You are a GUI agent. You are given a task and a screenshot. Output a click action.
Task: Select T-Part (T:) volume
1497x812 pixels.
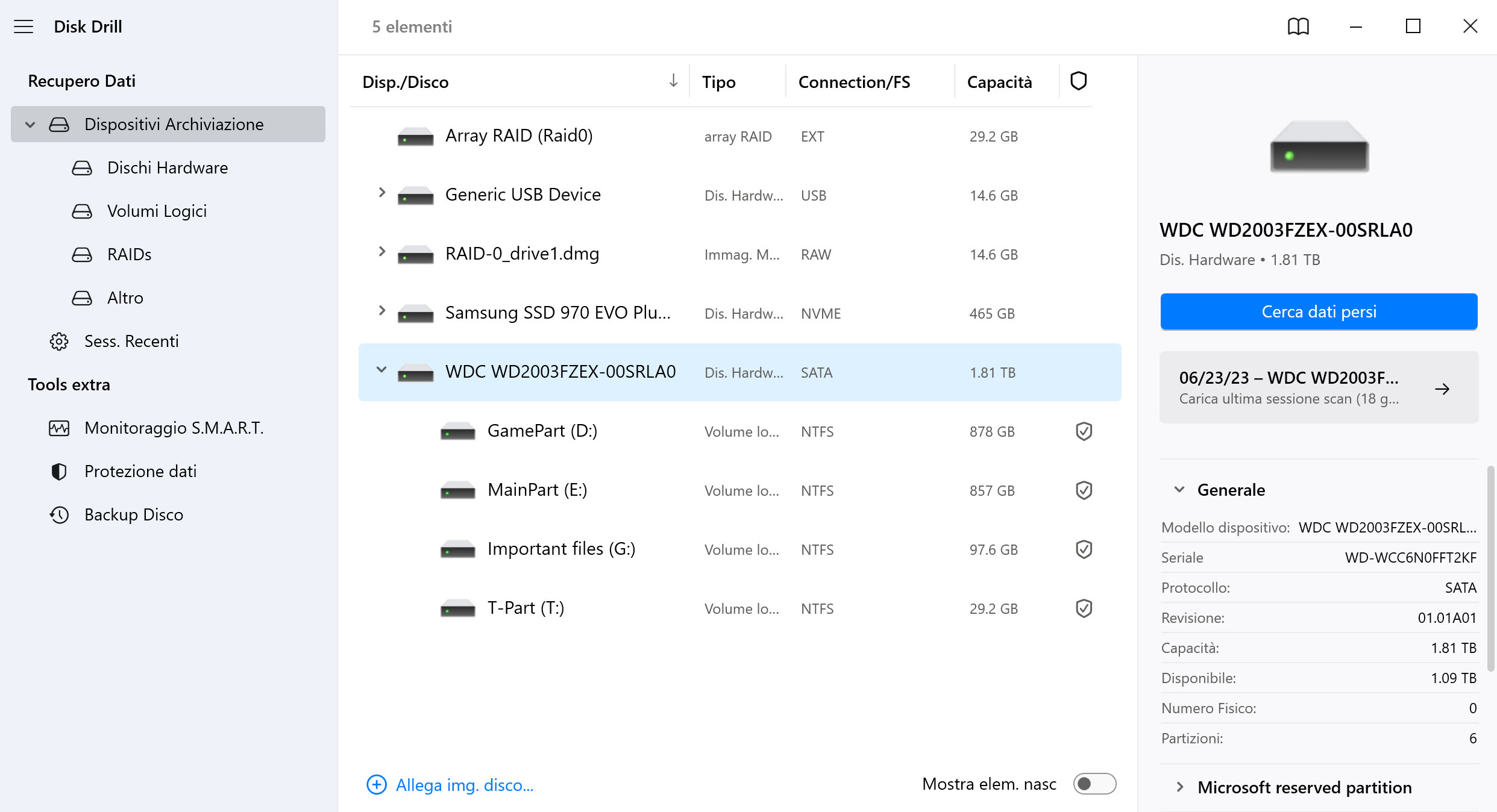tap(740, 608)
